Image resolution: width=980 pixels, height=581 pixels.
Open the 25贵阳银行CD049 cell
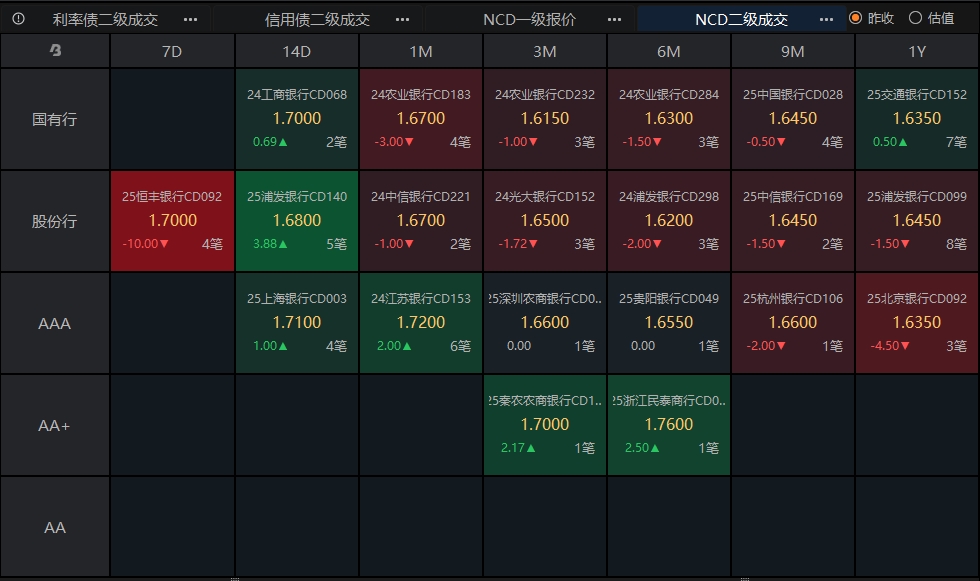pos(669,323)
